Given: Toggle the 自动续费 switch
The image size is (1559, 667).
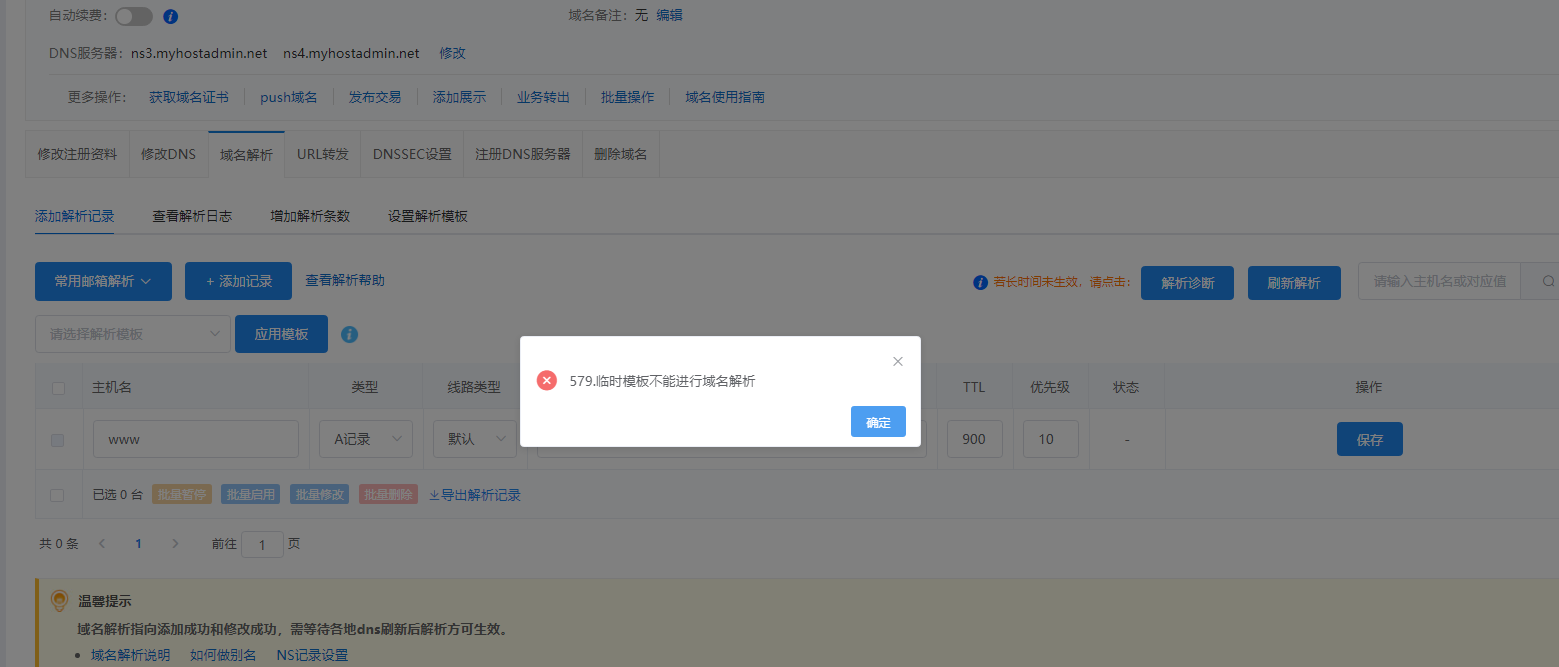Looking at the screenshot, I should click(x=134, y=16).
